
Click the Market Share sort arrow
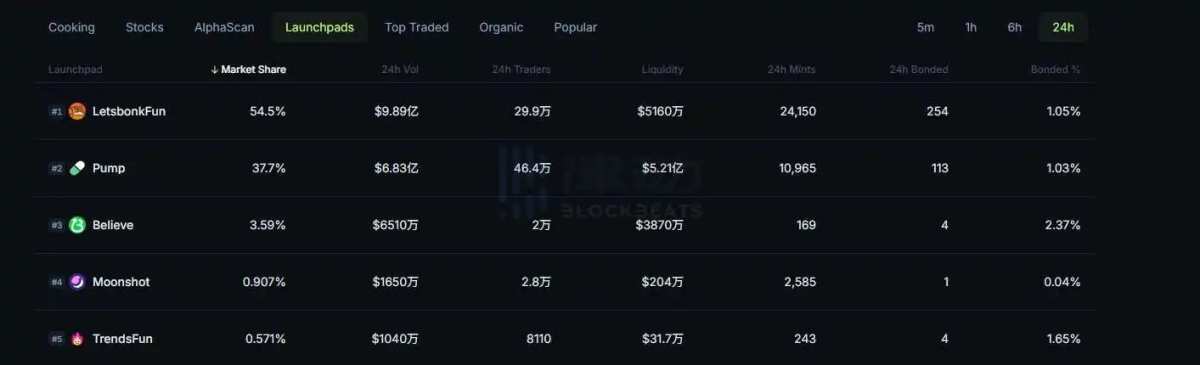click(214, 70)
